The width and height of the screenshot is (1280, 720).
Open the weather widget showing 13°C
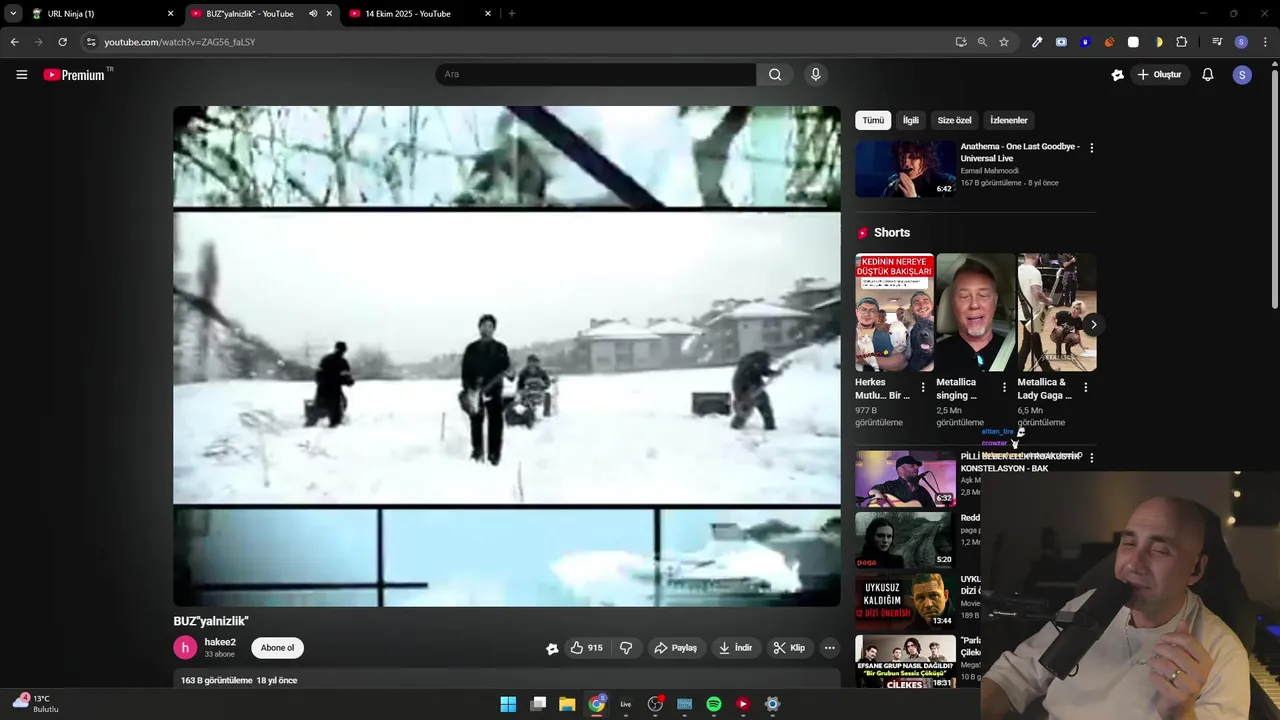click(36, 703)
